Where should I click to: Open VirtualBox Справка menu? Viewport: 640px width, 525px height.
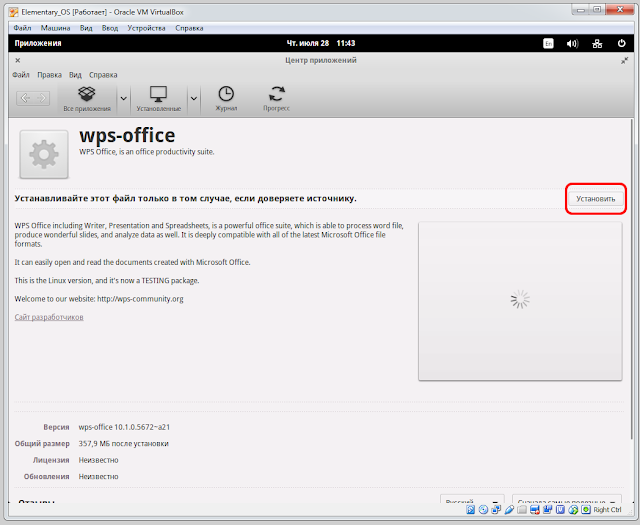tap(189, 28)
